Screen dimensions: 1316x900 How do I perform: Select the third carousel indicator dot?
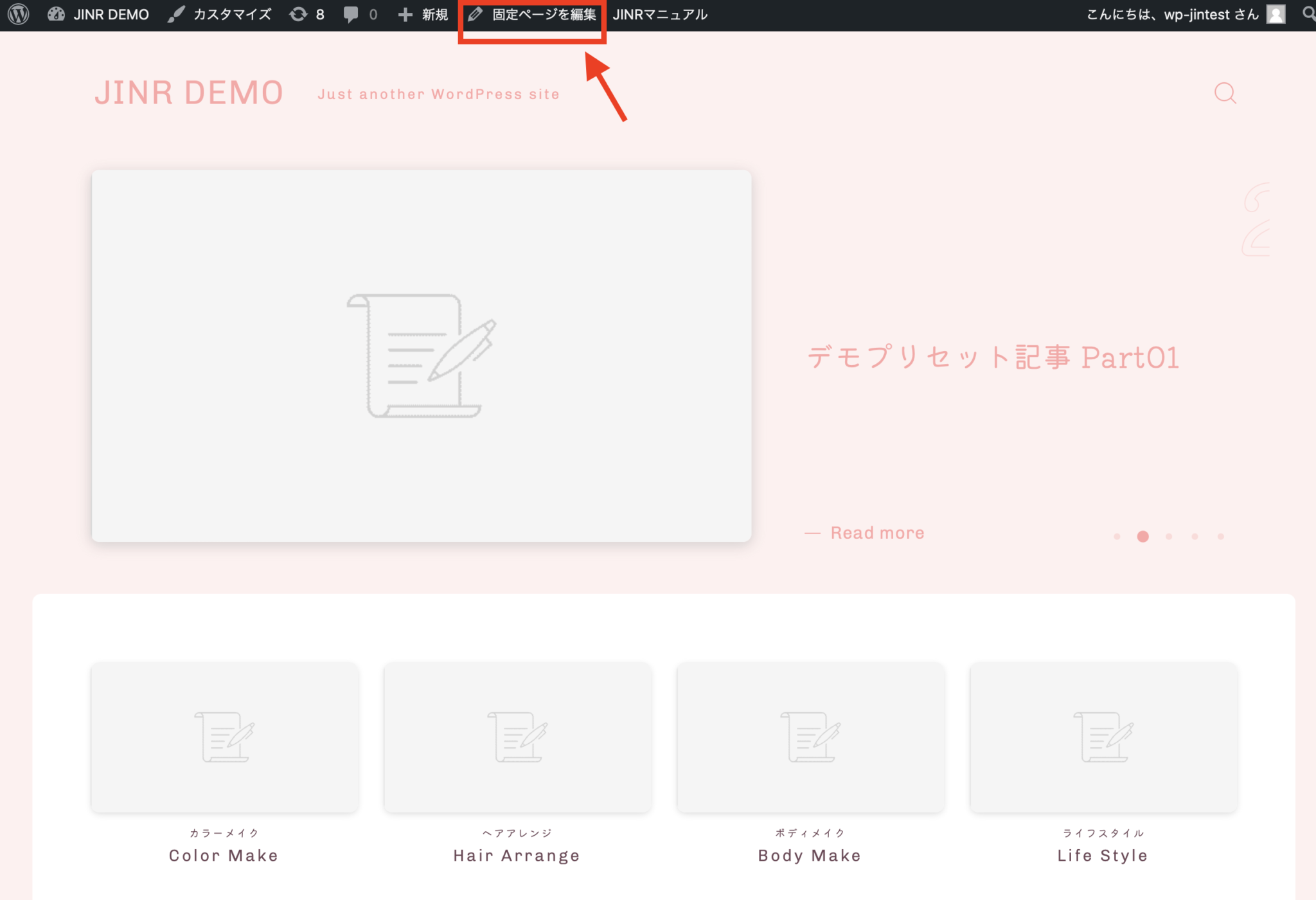(1169, 536)
